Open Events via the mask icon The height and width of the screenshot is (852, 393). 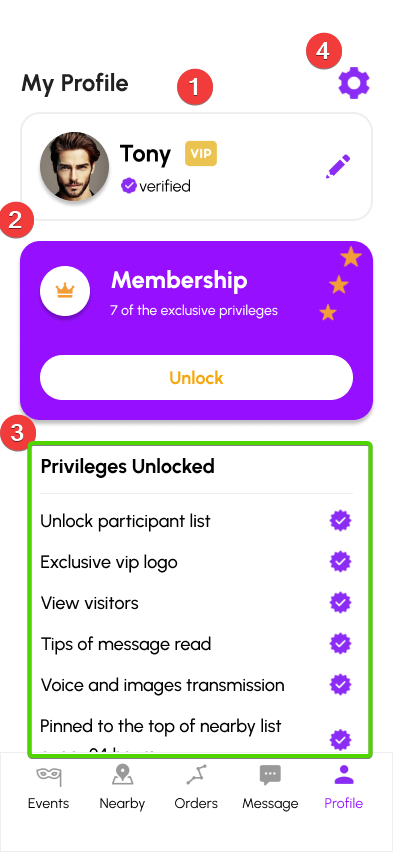coord(48,776)
